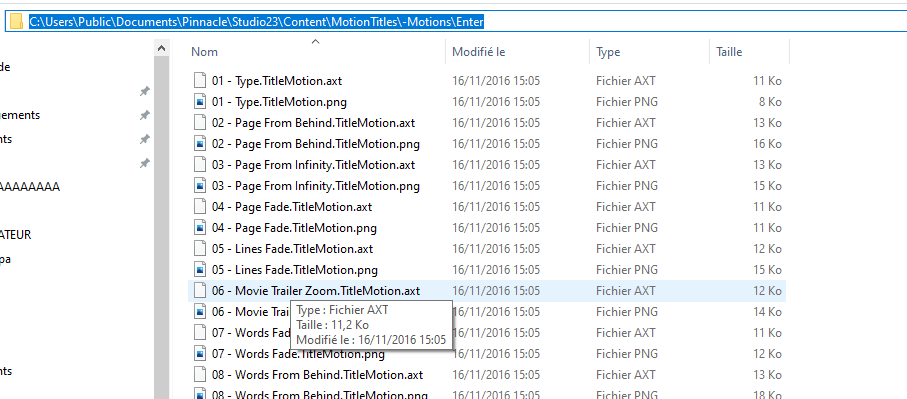Sort files by the Nom column header
This screenshot has width=907, height=399.
coord(204,51)
